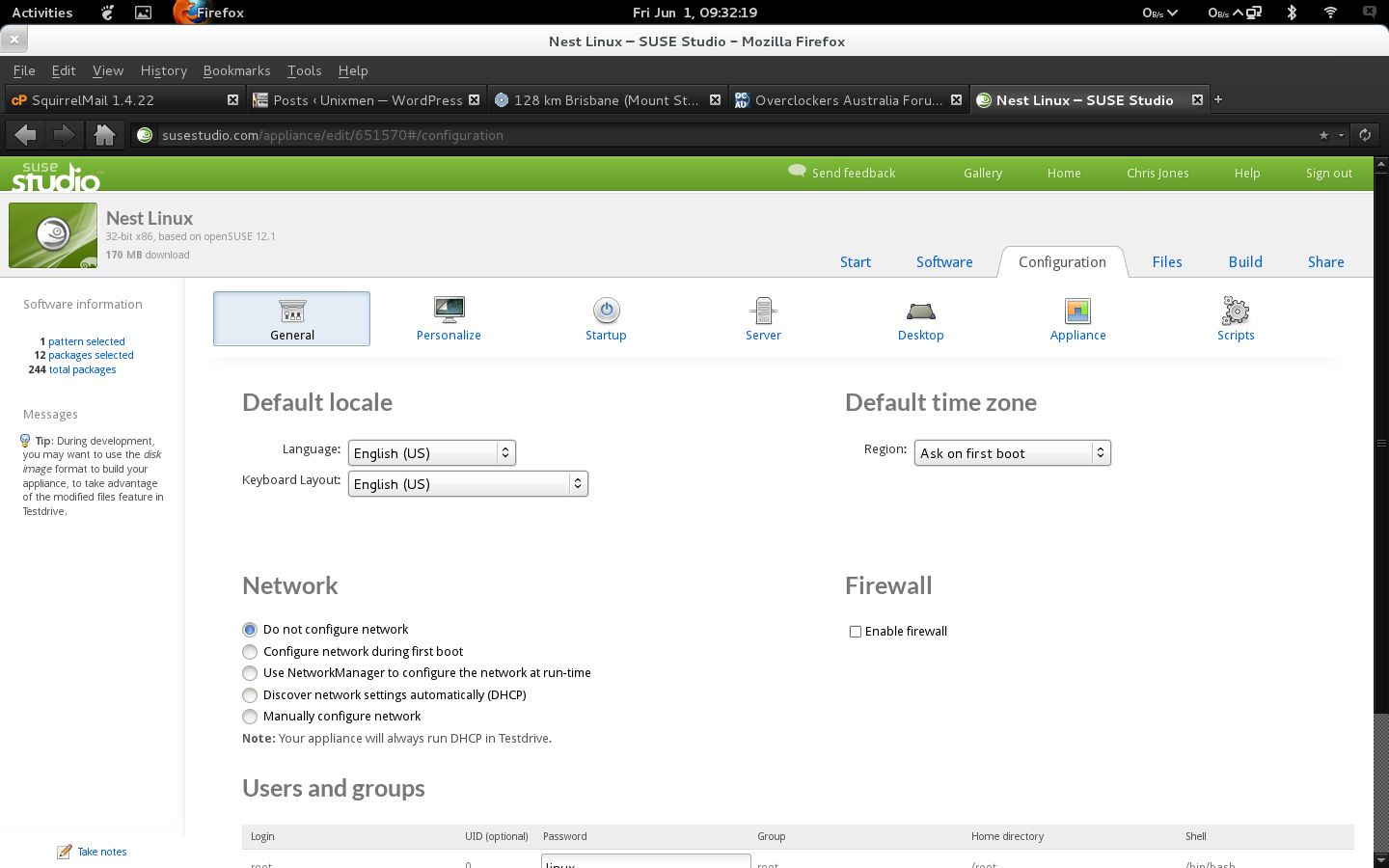This screenshot has width=1389, height=868.
Task: Open the Startup configuration section
Action: point(606,318)
